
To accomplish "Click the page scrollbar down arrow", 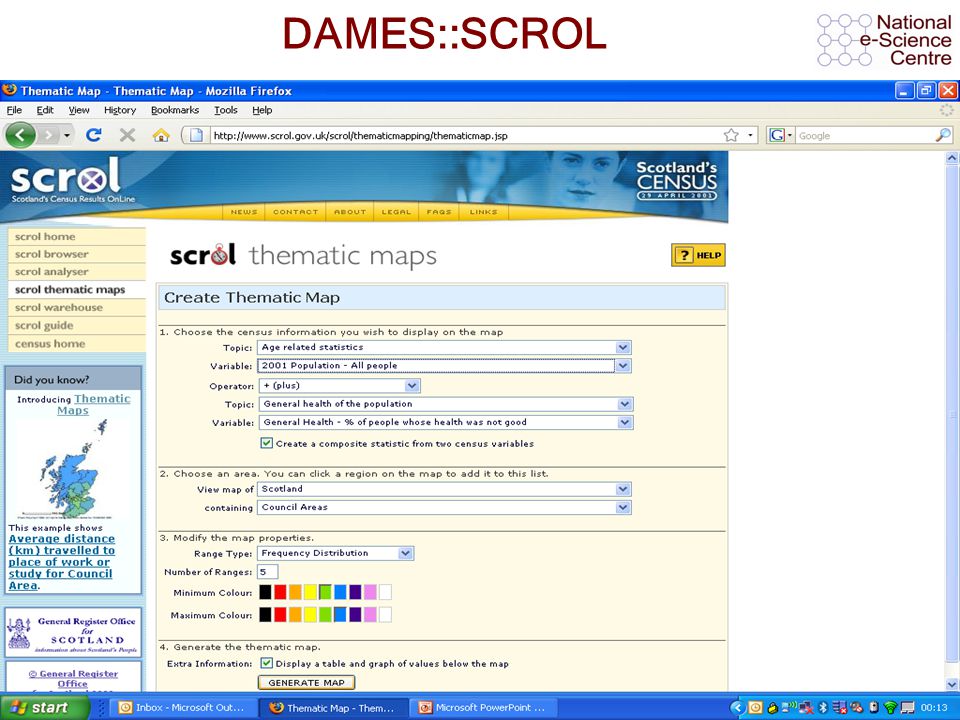I will click(x=952, y=684).
